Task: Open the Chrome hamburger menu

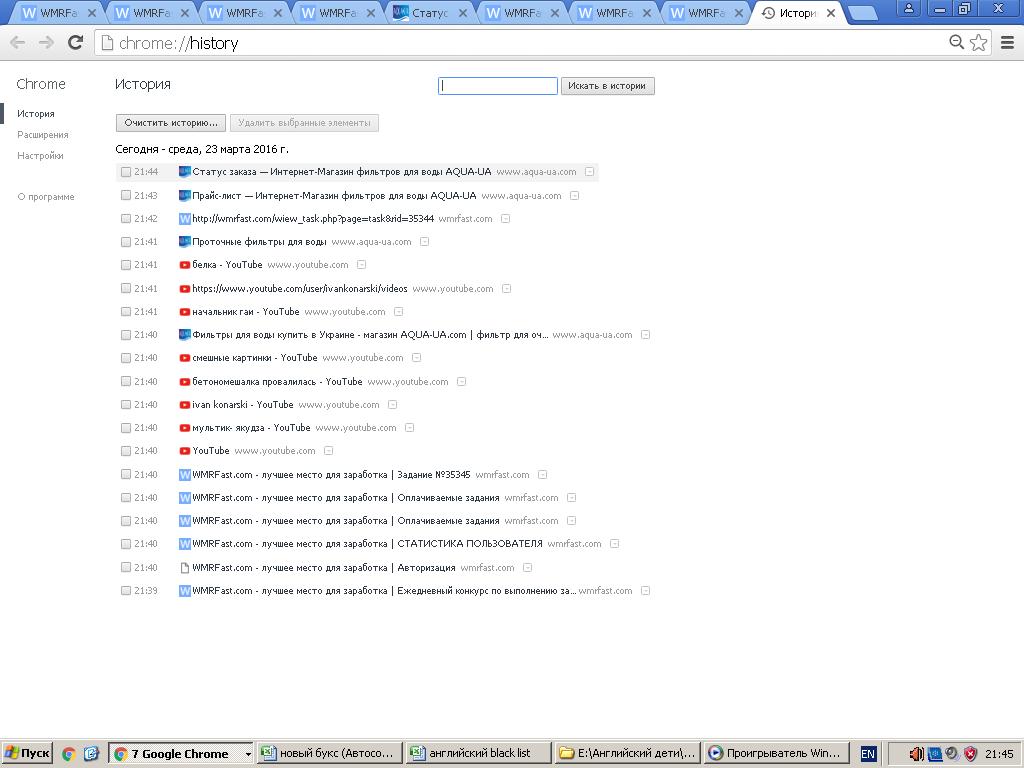Action: [1007, 43]
